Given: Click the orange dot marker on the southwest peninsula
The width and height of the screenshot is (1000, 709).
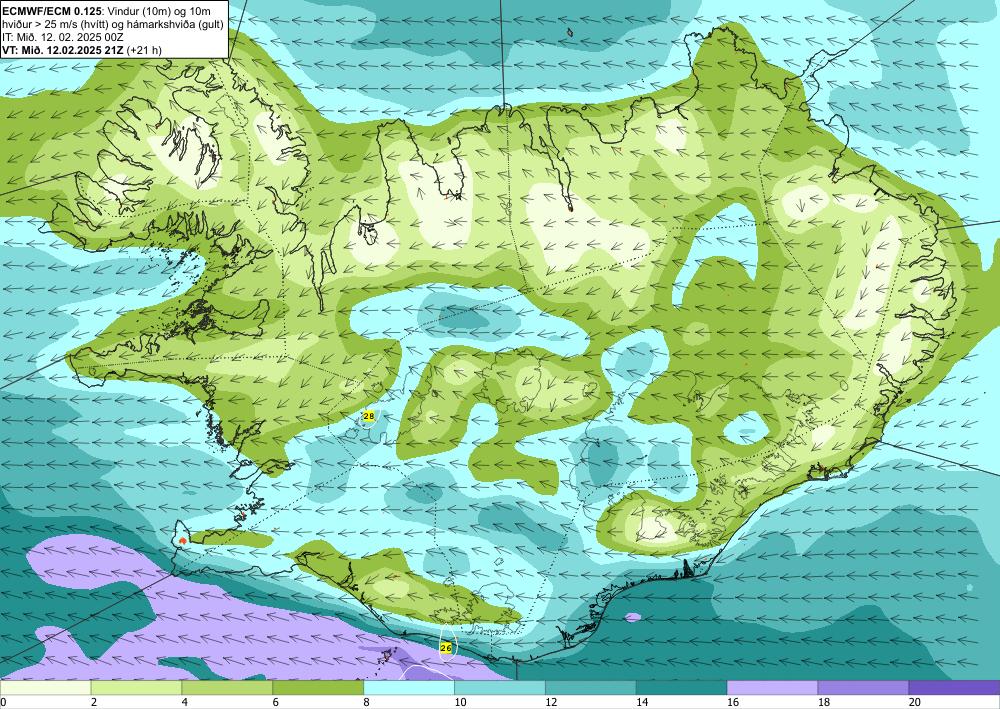Looking at the screenshot, I should [183, 541].
